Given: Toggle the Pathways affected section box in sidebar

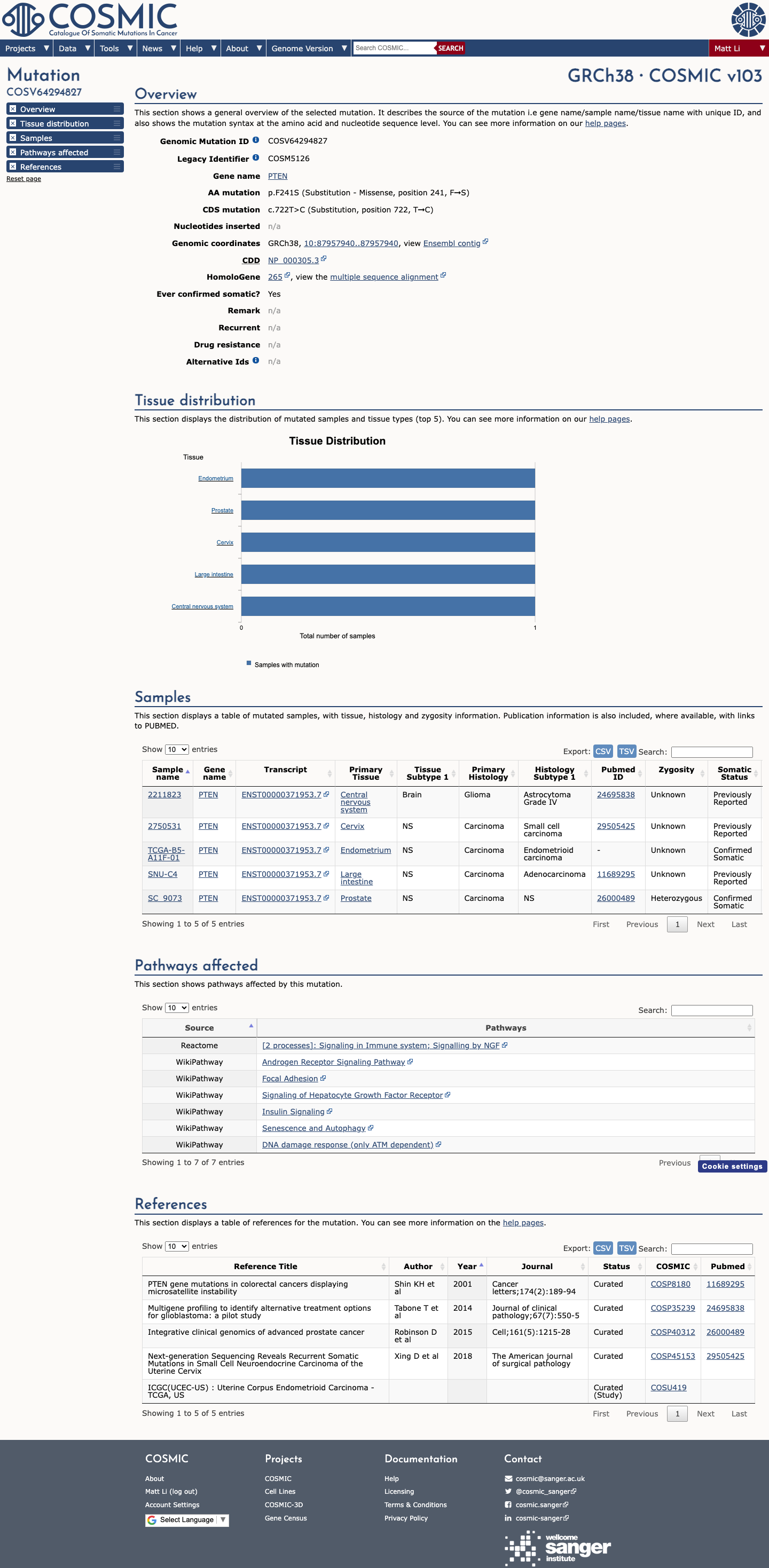Looking at the screenshot, I should [13, 152].
